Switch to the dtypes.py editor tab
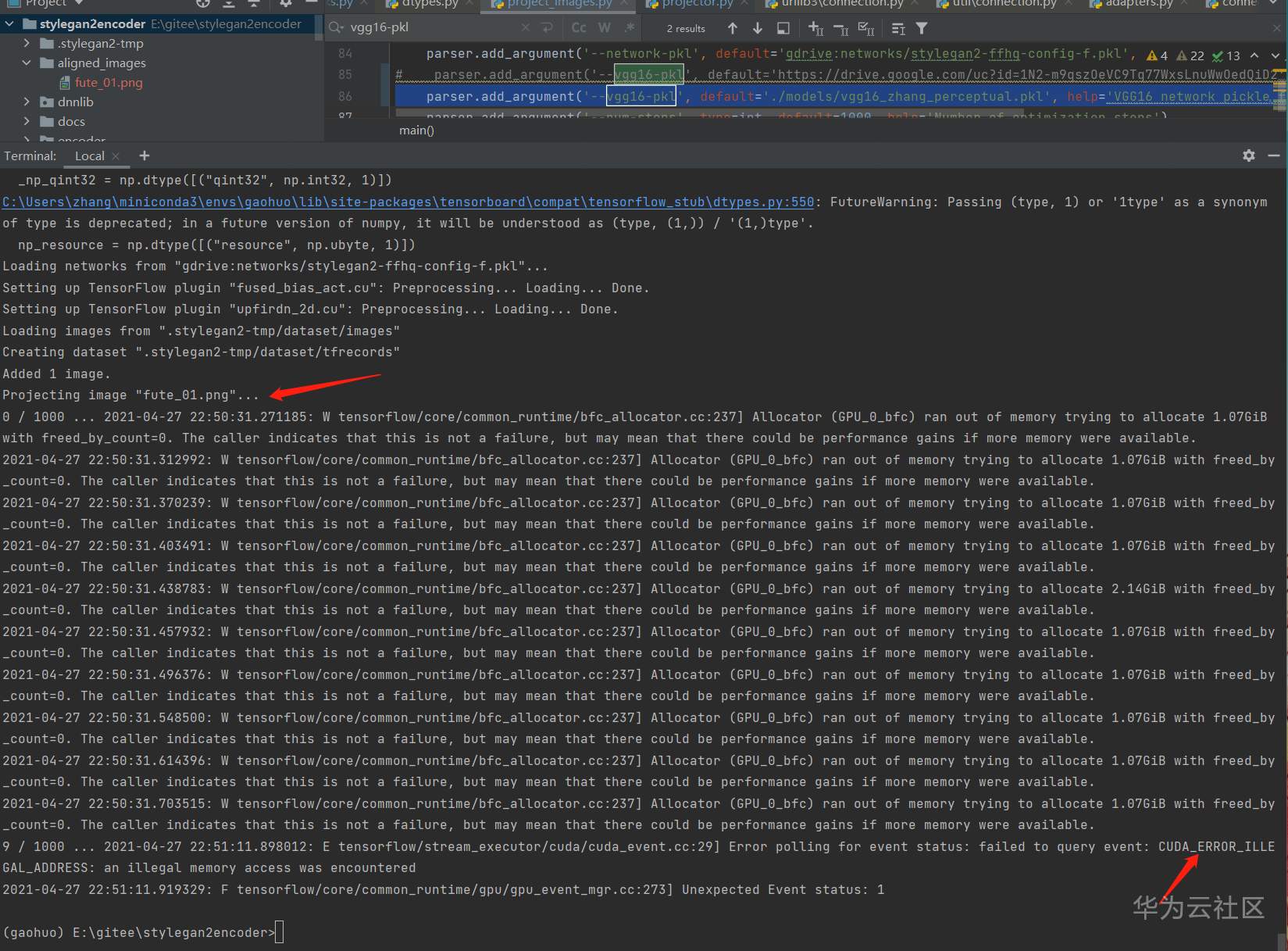Viewport: 1288px width, 951px height. [x=430, y=4]
